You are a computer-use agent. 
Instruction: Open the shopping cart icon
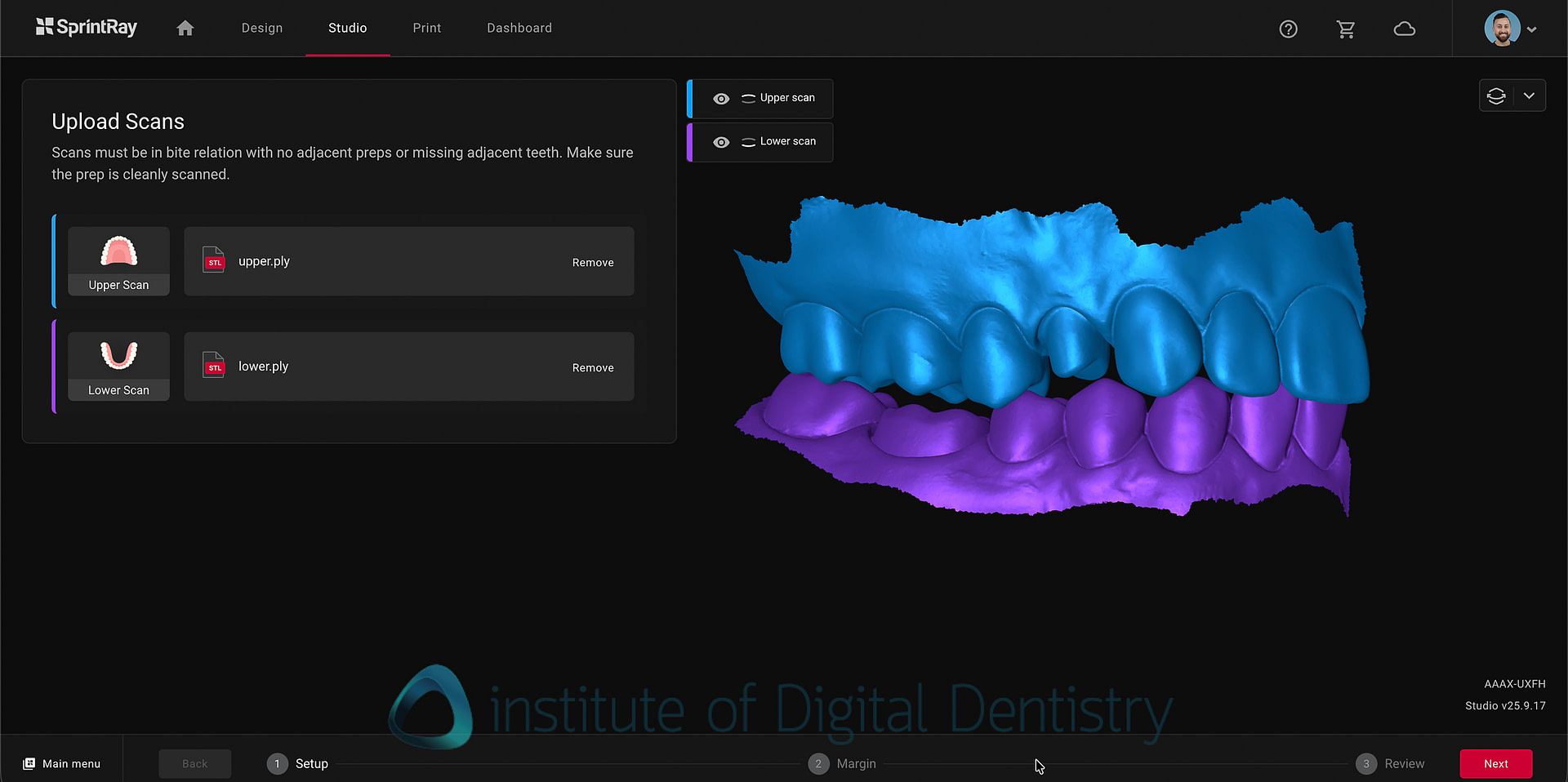coord(1346,29)
